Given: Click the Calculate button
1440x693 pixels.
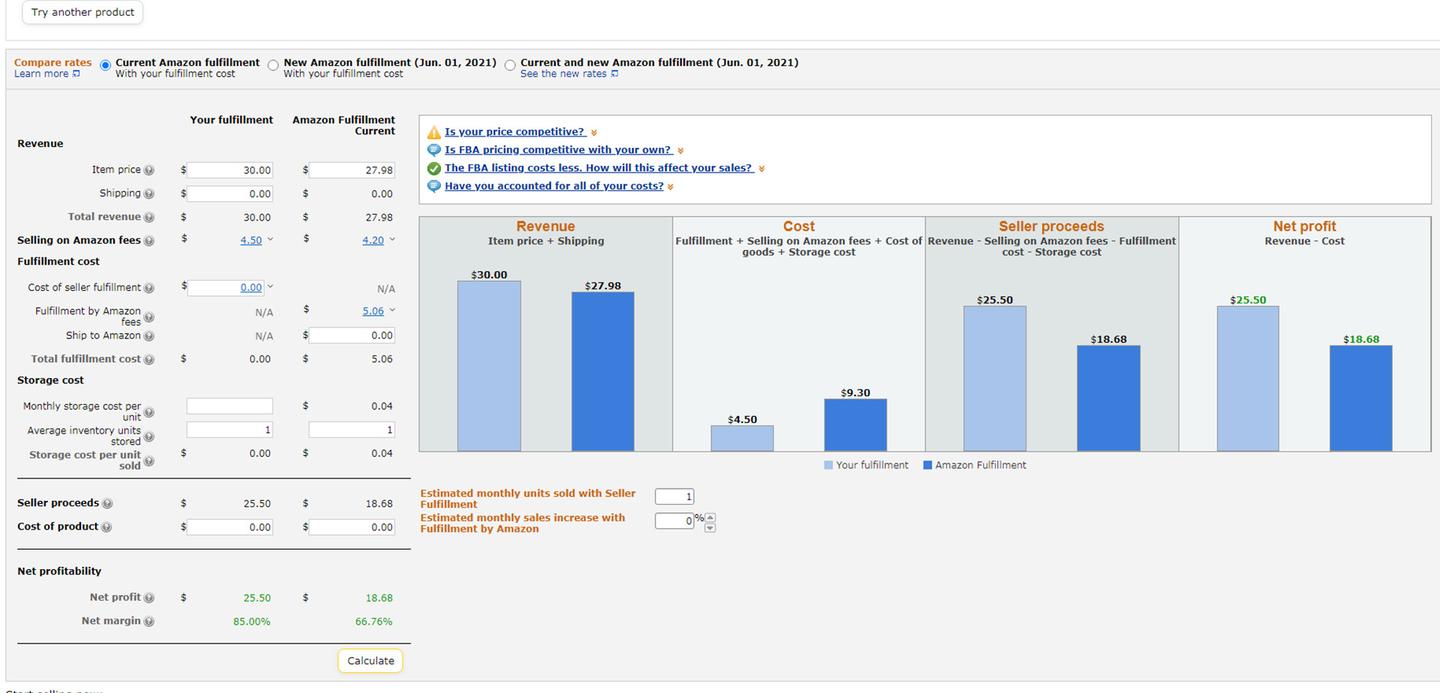Looking at the screenshot, I should coord(371,661).
